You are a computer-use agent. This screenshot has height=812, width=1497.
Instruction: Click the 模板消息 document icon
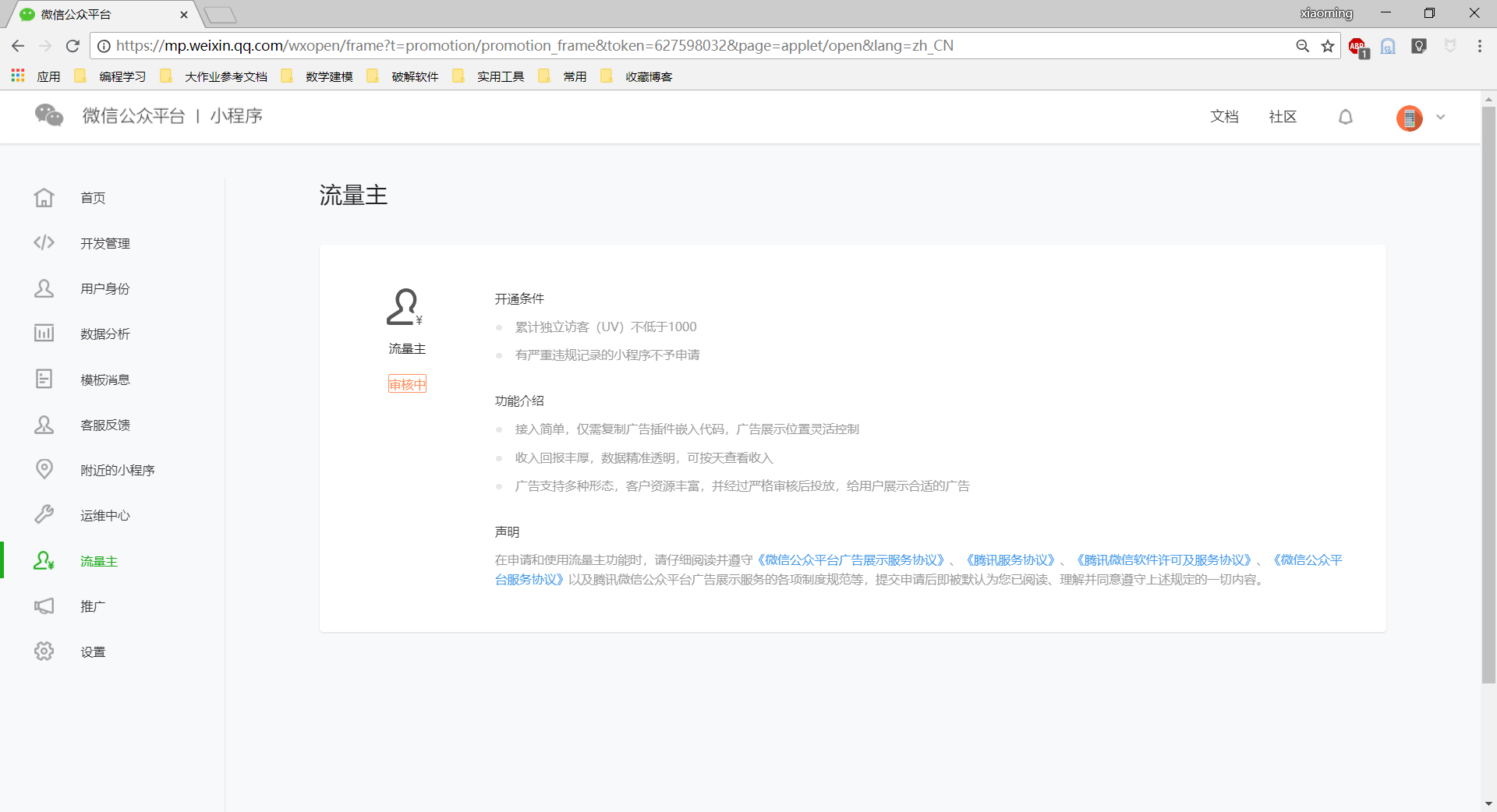(x=44, y=380)
